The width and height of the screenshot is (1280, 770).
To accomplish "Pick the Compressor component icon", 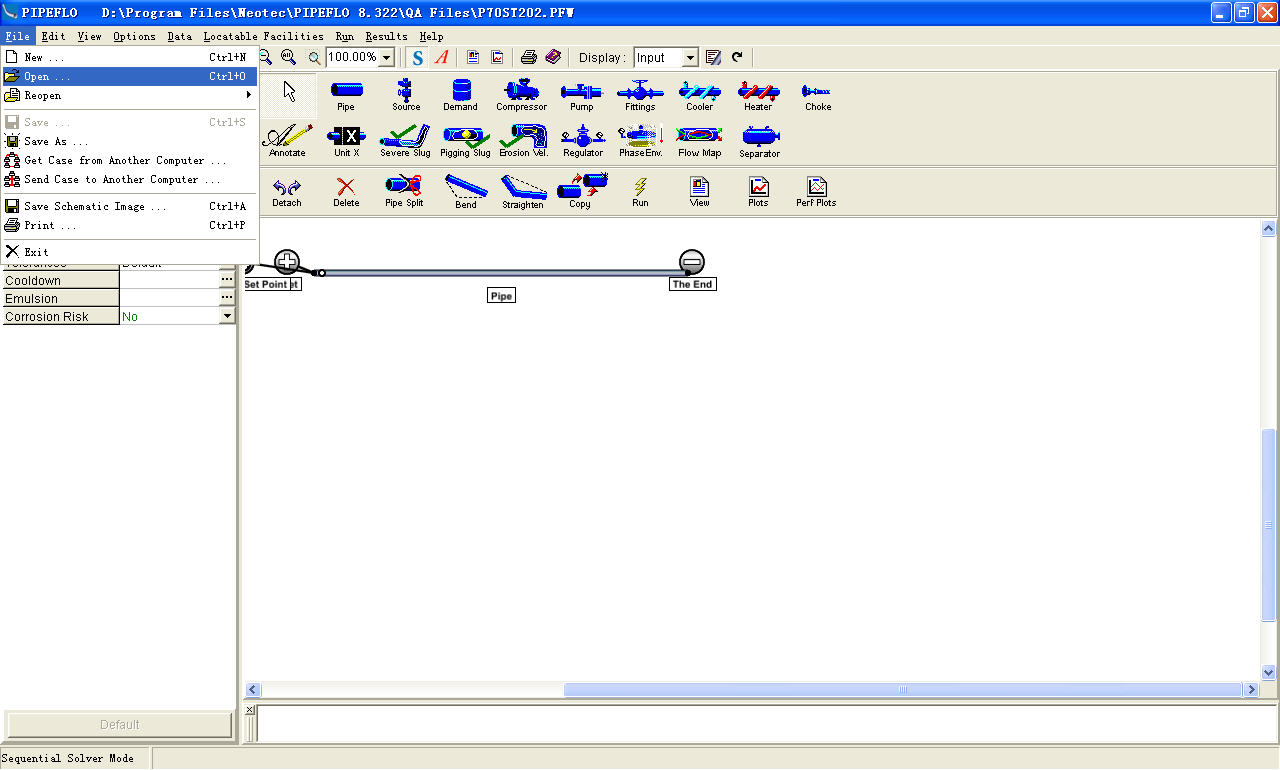I will (522, 95).
